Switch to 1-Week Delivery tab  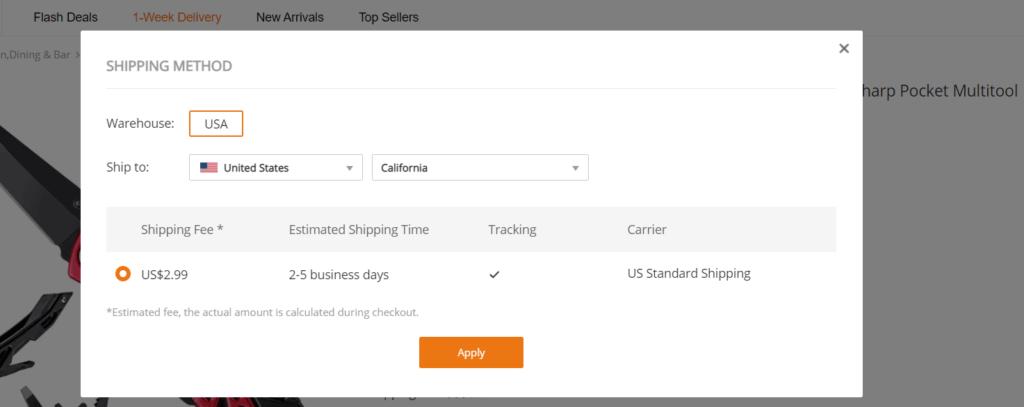(177, 17)
